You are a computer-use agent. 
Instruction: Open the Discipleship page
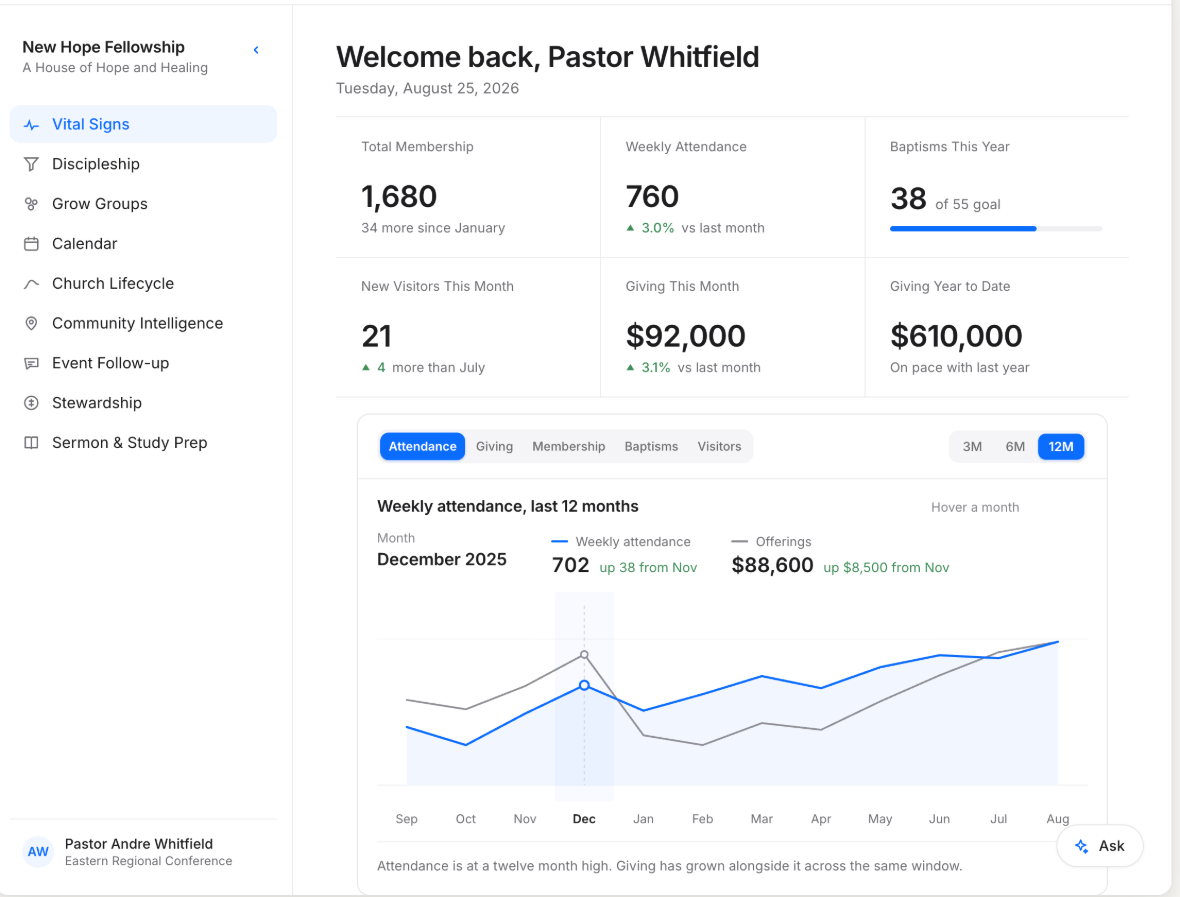(143, 164)
